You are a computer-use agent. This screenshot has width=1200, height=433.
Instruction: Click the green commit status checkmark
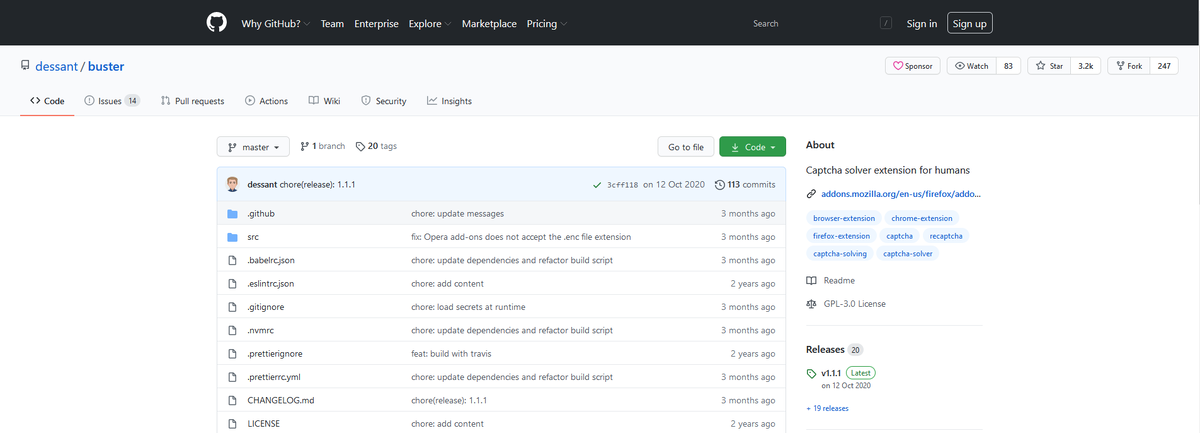click(597, 185)
